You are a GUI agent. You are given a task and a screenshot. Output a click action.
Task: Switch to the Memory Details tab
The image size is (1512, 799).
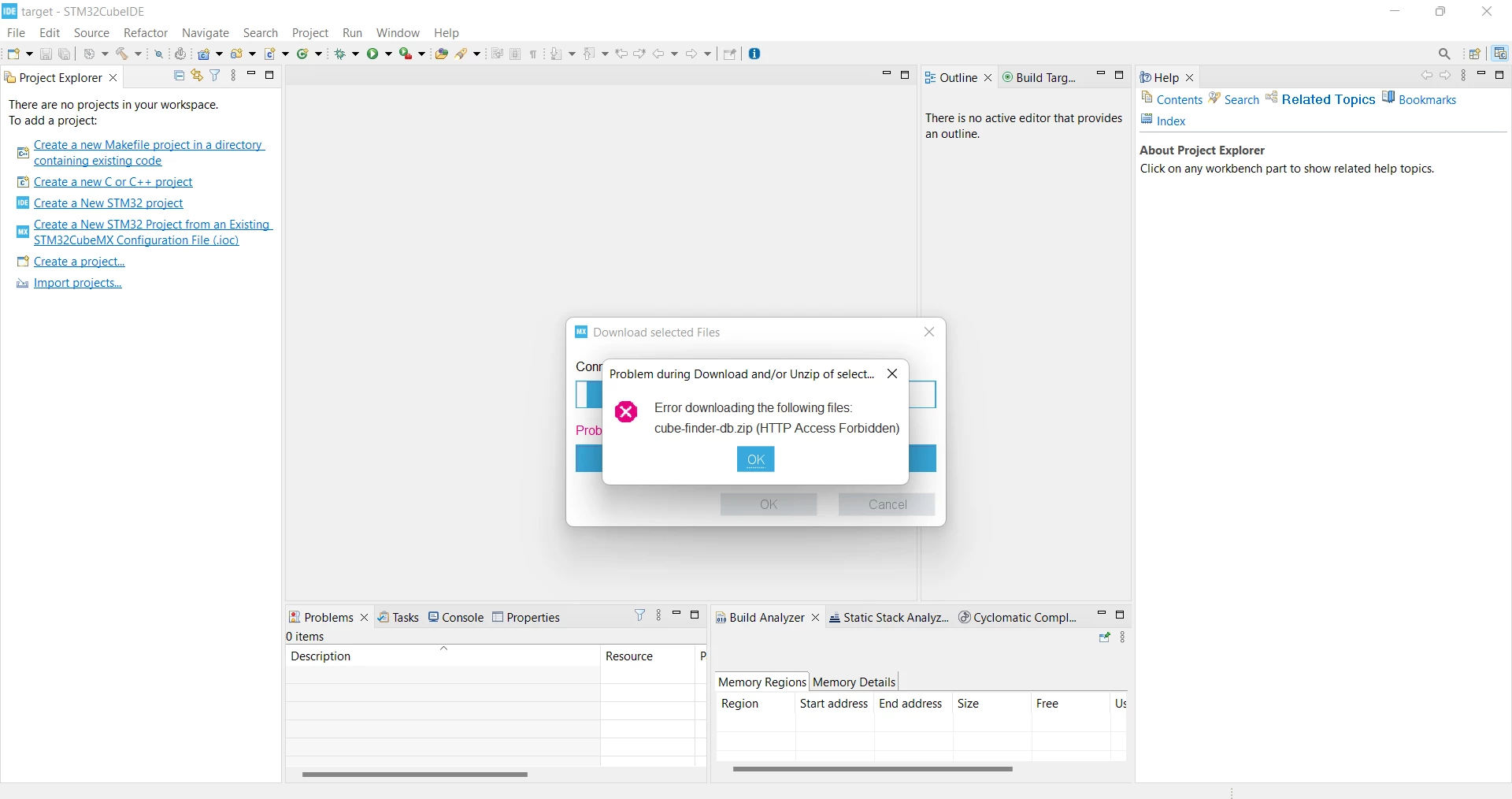(x=854, y=682)
